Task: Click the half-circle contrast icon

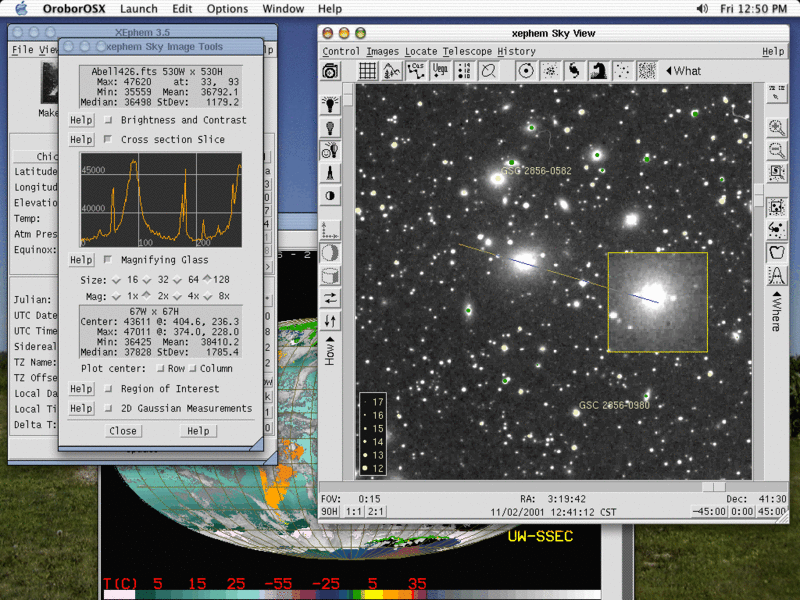Action: (x=330, y=196)
